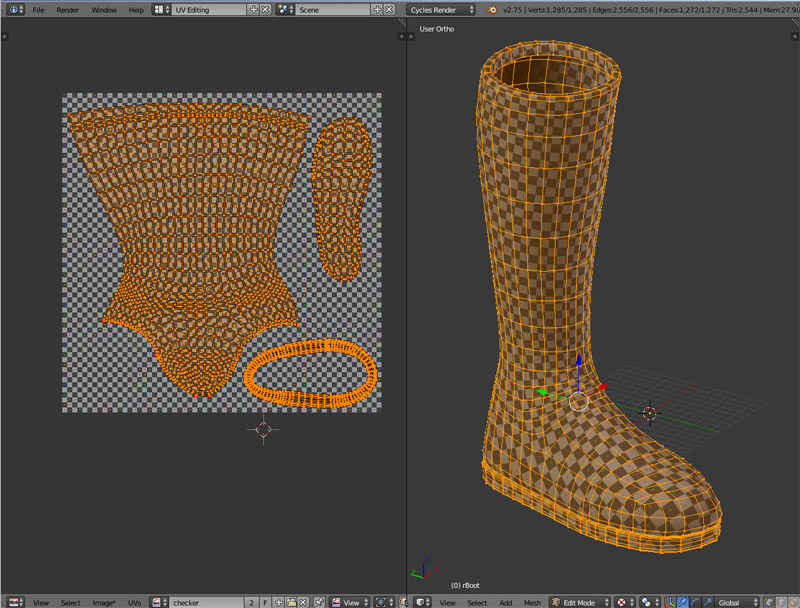Select the translate manipulator arrow icon
This screenshot has width=800, height=608.
point(683,602)
